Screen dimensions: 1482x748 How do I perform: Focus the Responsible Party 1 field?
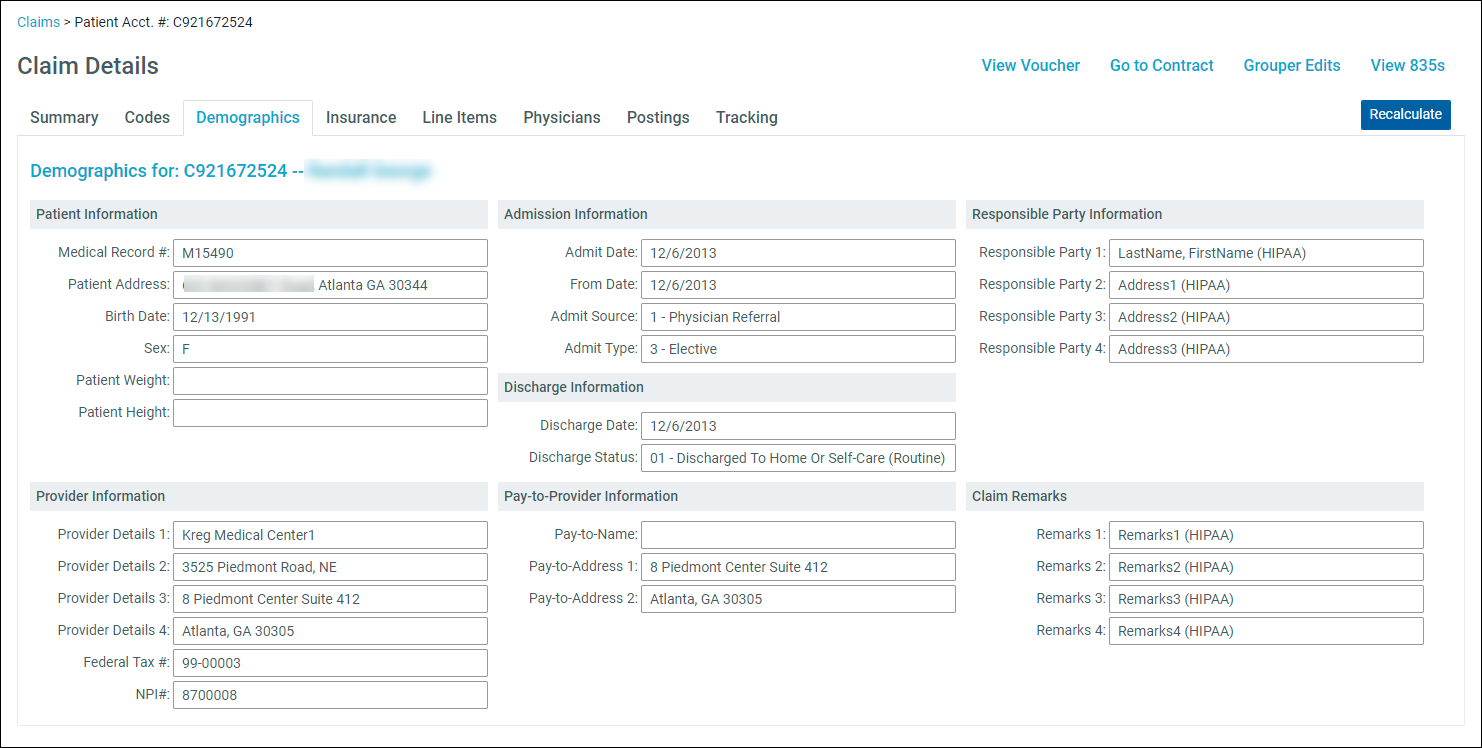1266,253
